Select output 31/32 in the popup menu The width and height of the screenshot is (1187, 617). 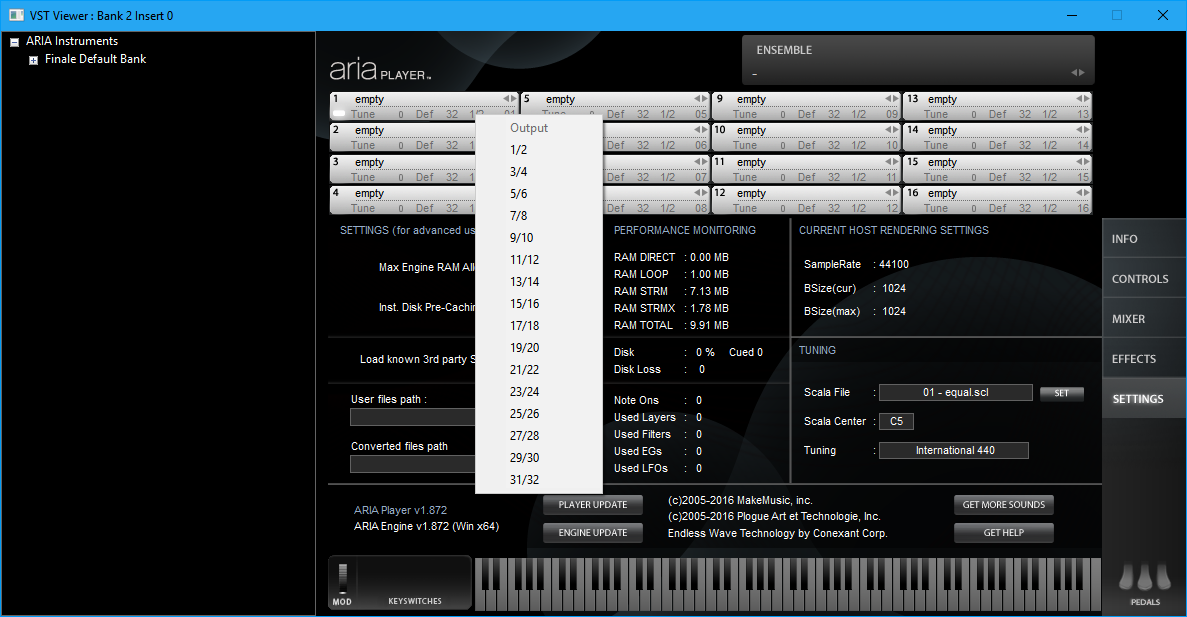[x=524, y=480]
